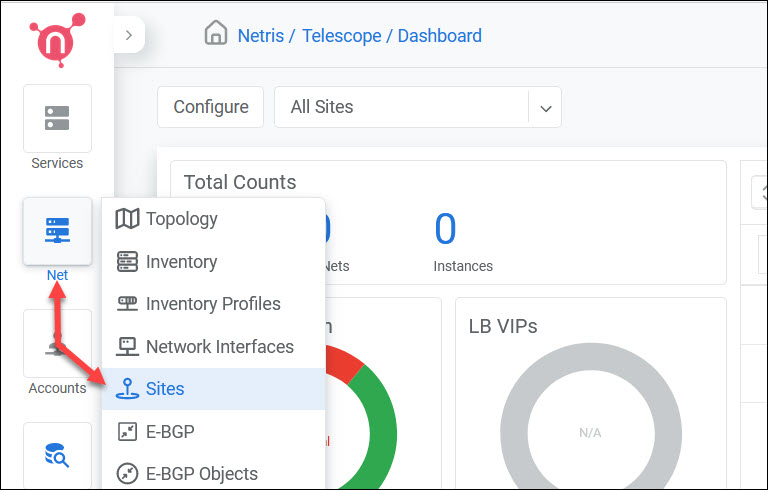Viewport: 768px width, 490px height.
Task: Click the database search sidebar icon
Action: (x=57, y=455)
